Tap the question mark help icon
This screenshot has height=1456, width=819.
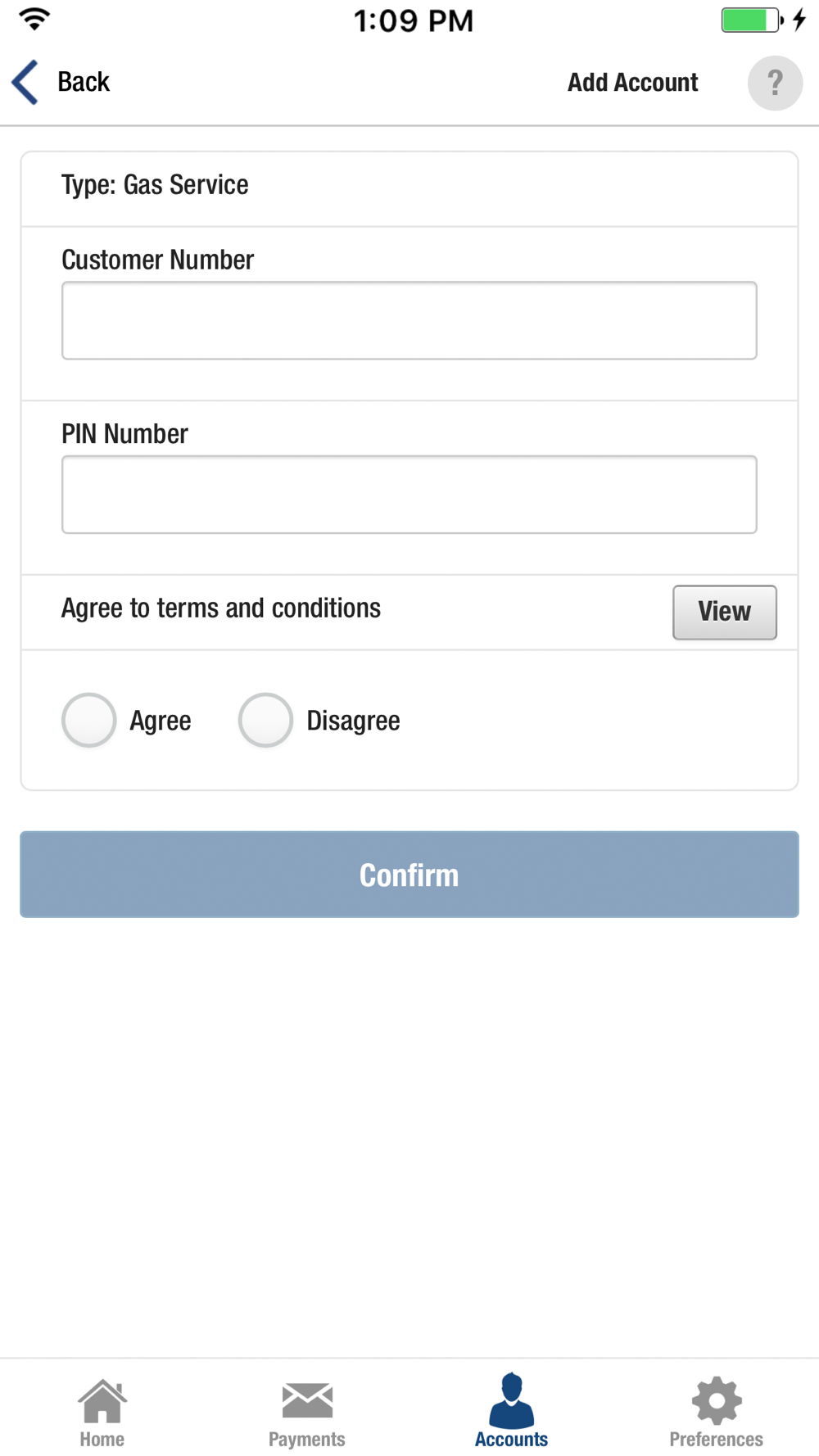point(775,83)
